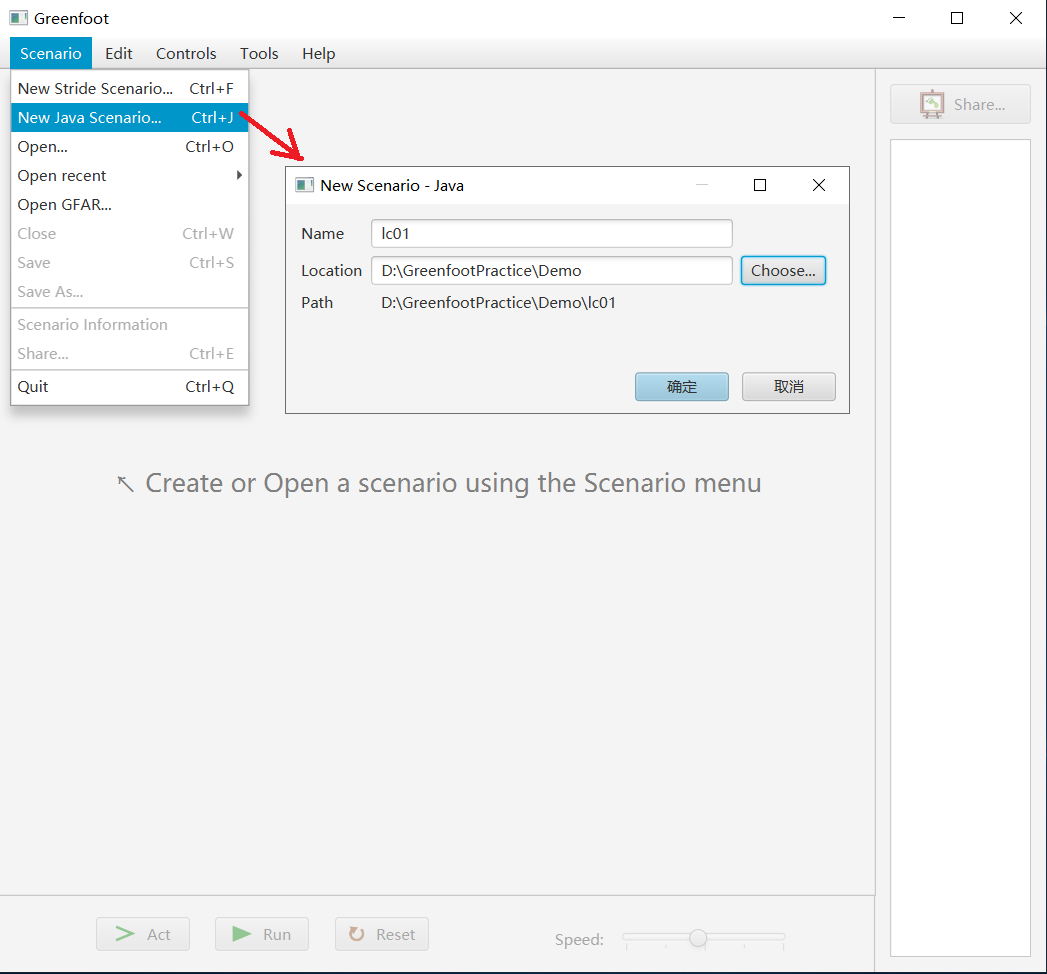
Task: Open the Help menu
Action: point(319,53)
